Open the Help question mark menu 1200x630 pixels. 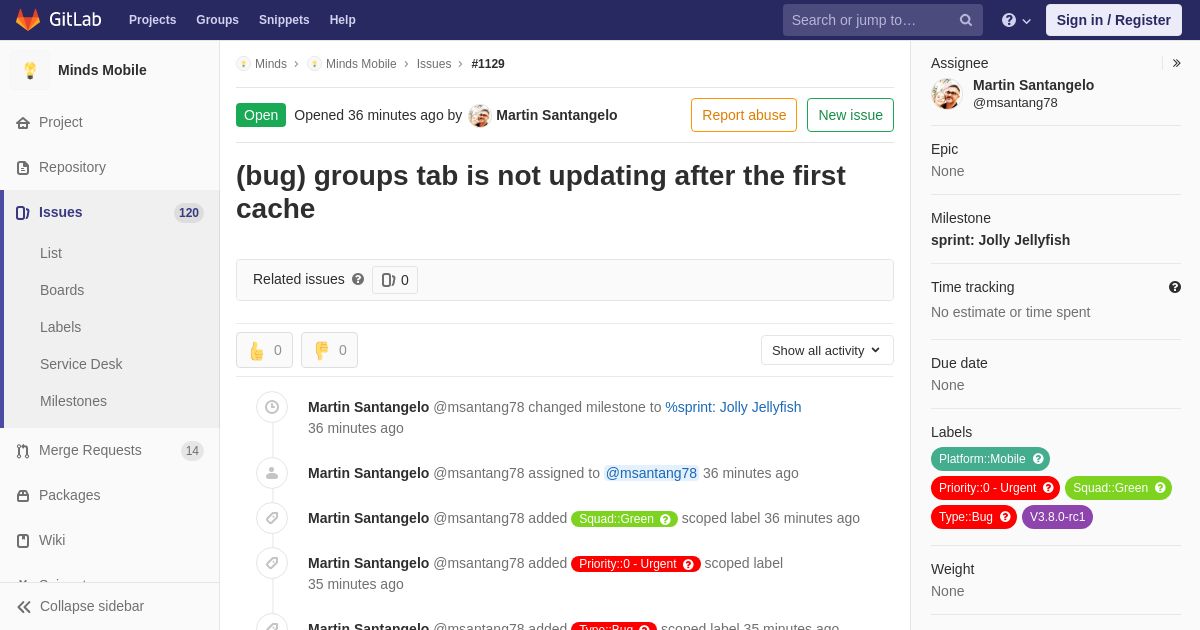(x=1016, y=20)
